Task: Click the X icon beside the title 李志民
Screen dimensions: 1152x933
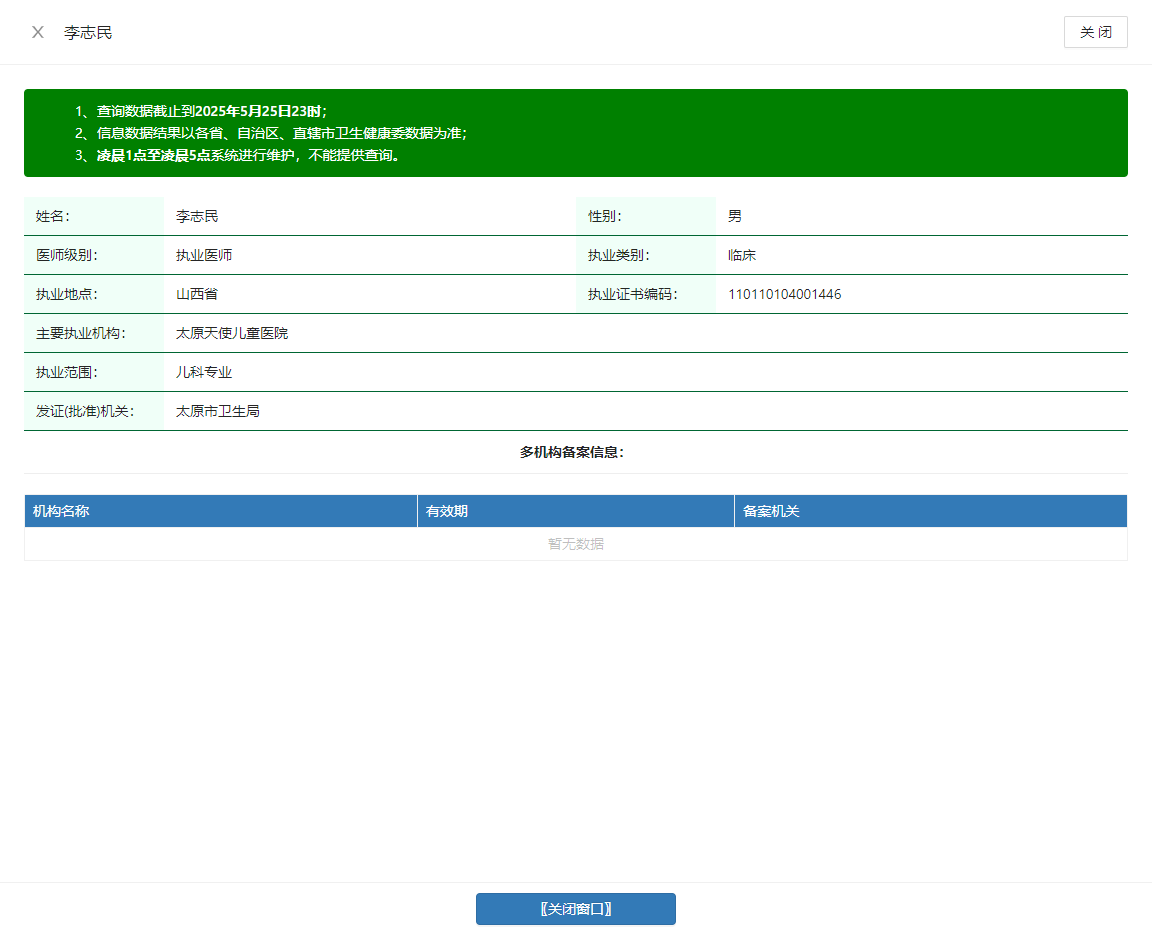Action: (38, 32)
